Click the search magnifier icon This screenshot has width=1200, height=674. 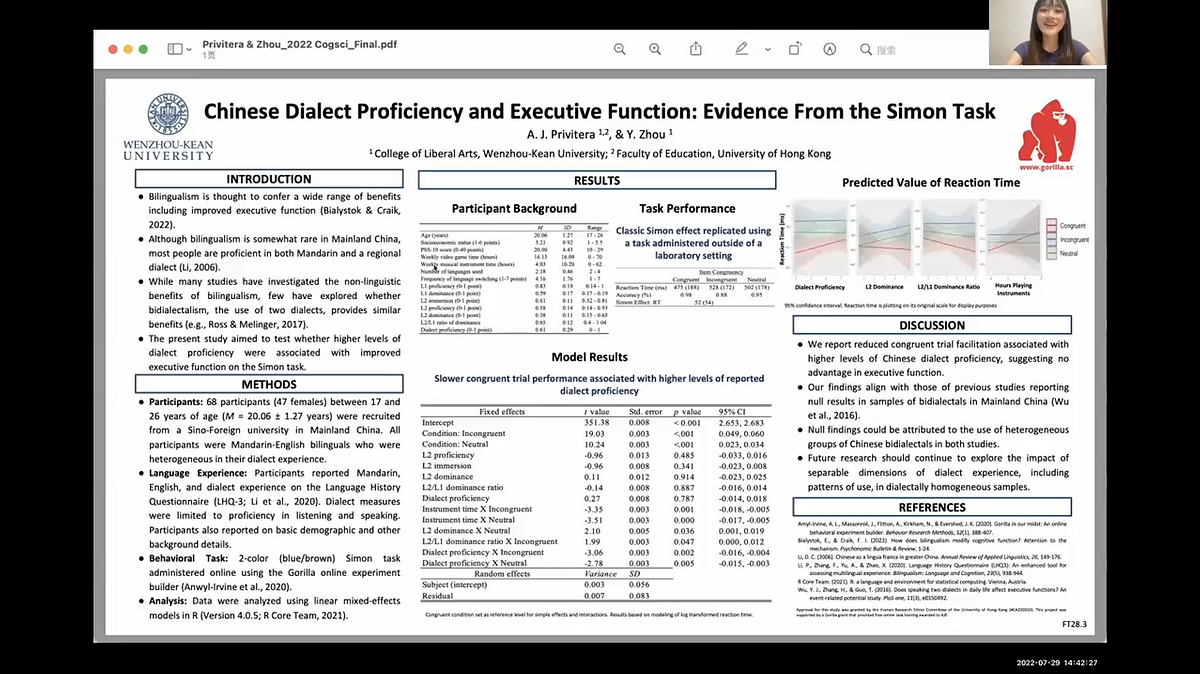(864, 49)
